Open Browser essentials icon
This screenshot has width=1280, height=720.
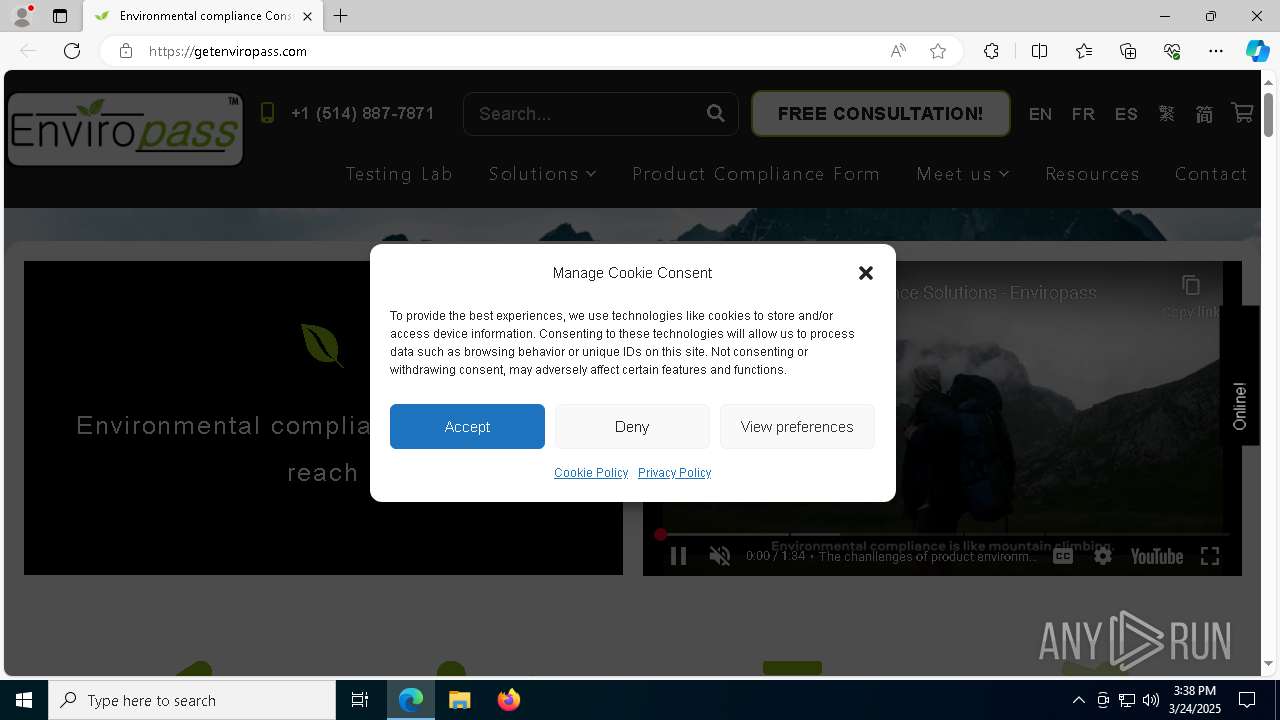click(x=1172, y=51)
